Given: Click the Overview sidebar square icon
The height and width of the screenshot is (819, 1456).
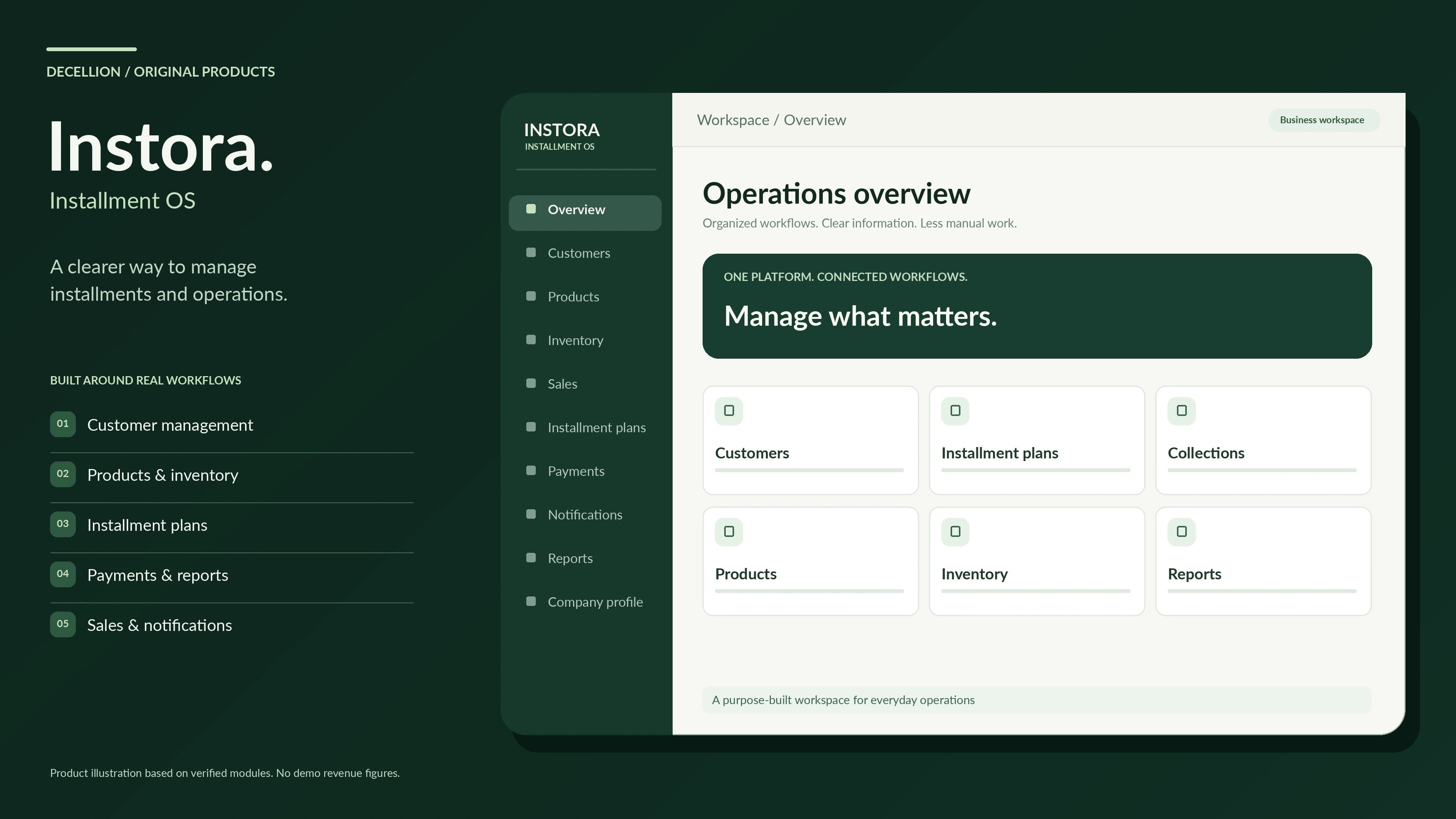Looking at the screenshot, I should [531, 209].
